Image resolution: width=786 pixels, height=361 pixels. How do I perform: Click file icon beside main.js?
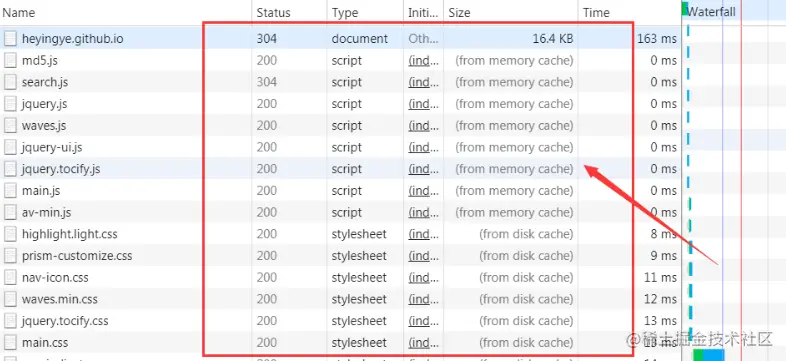10,191
